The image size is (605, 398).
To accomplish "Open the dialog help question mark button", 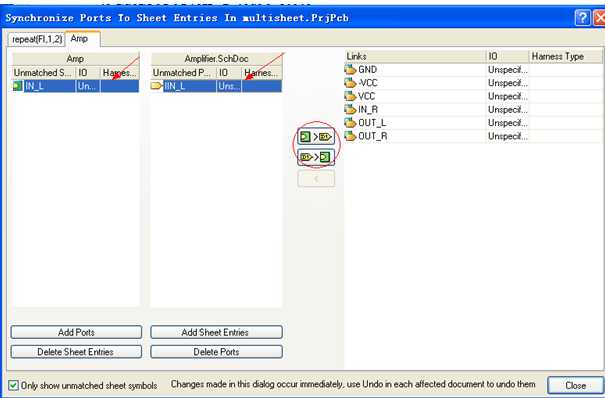I will (583, 18).
